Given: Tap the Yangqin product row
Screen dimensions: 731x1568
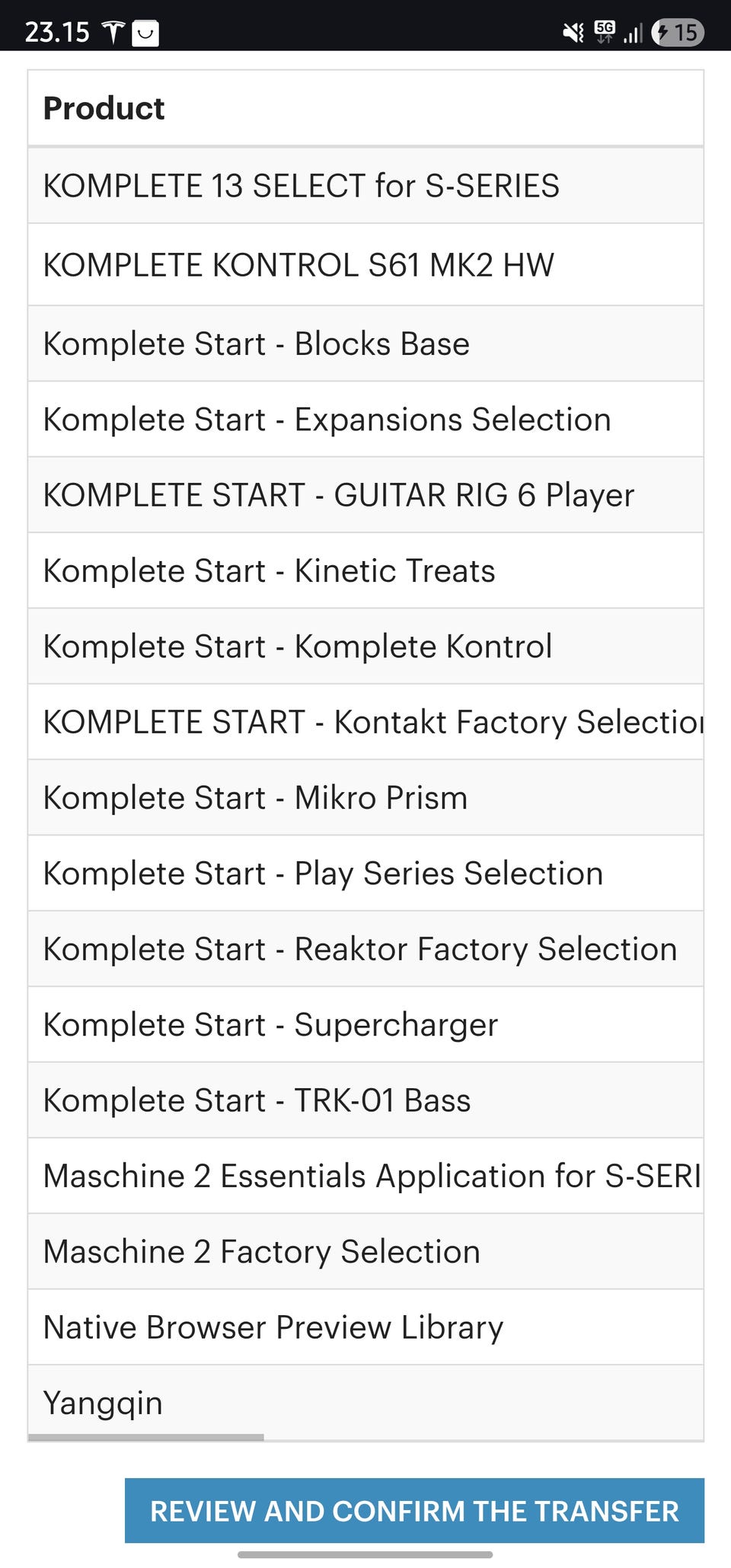Looking at the screenshot, I should 103,1402.
